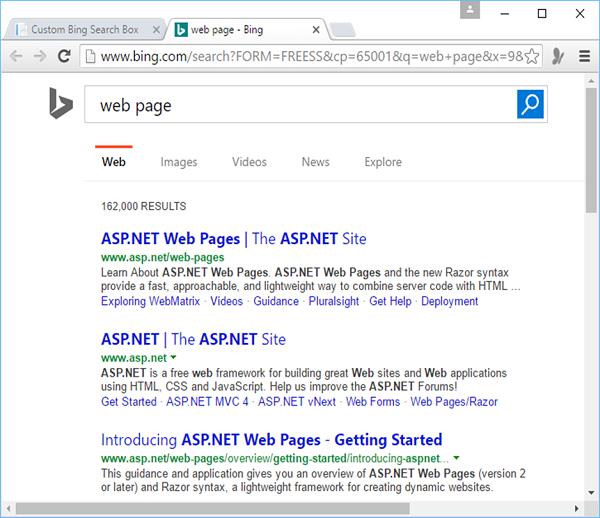
Task: Open the Get Started sublink
Action: [129, 402]
